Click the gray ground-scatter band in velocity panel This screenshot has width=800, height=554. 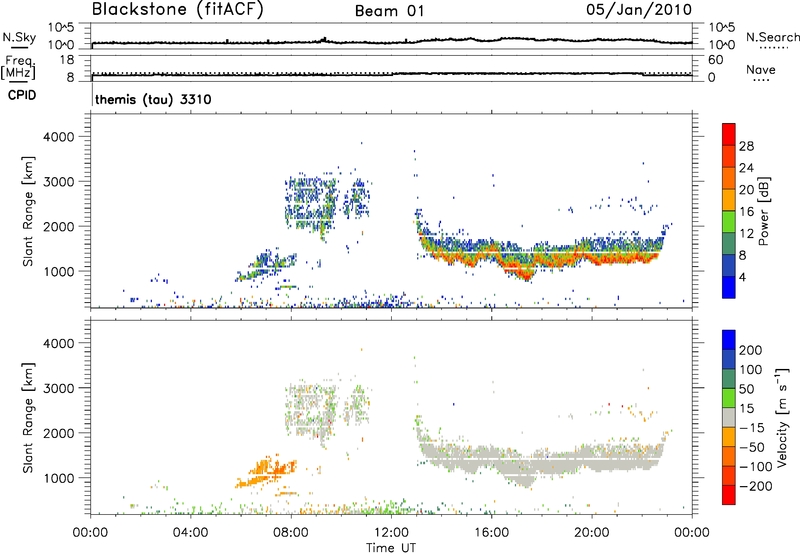pyautogui.click(x=541, y=461)
